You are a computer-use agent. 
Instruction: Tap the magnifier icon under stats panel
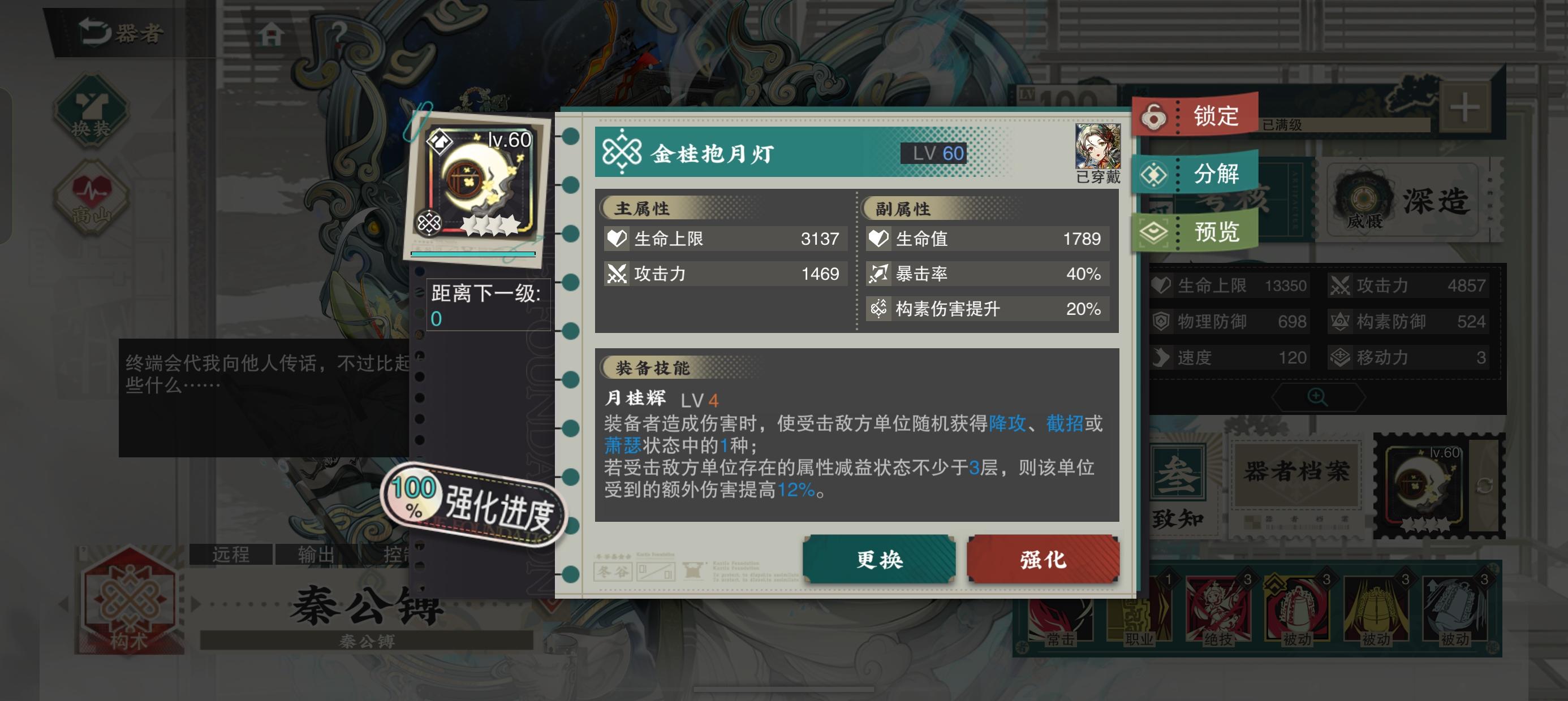(1317, 397)
